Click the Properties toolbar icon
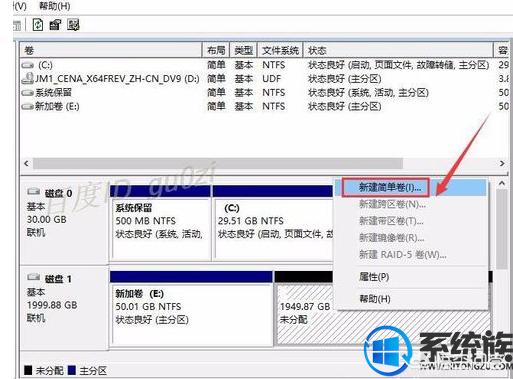Screen dimensions: 513x379 (x=55, y=25)
